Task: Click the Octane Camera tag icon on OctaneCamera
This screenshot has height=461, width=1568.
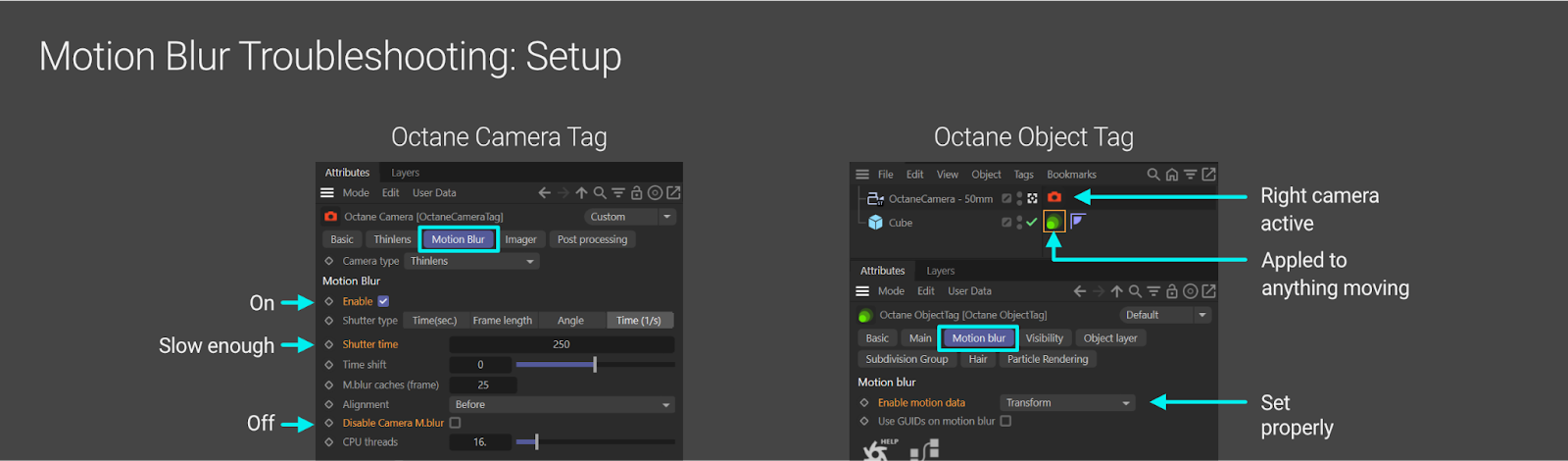Action: click(1054, 198)
